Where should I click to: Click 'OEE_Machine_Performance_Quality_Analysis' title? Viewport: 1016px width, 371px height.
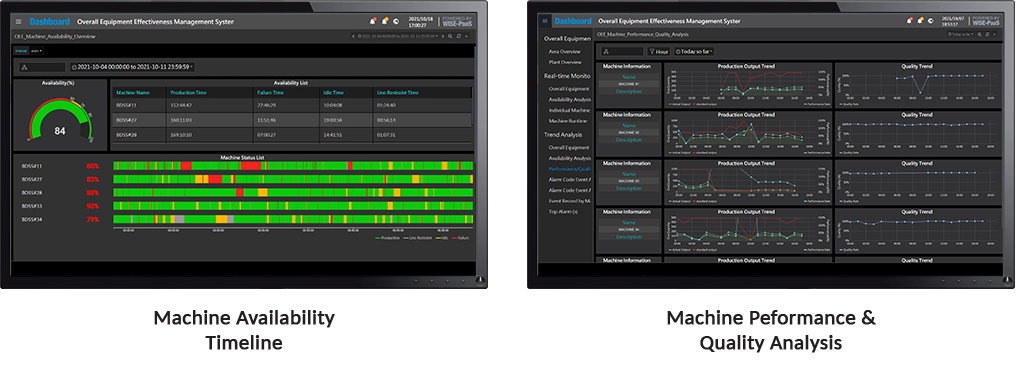tap(643, 34)
